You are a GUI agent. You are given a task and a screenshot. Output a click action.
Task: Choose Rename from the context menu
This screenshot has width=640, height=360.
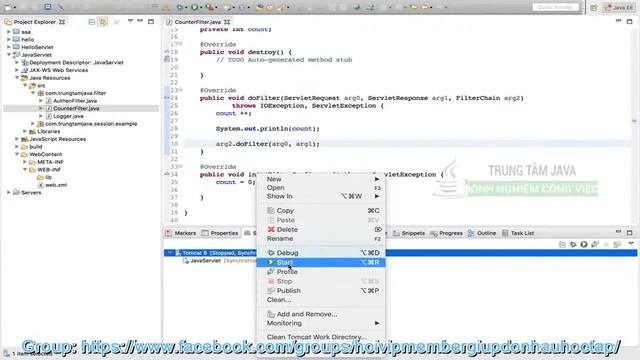321,238
